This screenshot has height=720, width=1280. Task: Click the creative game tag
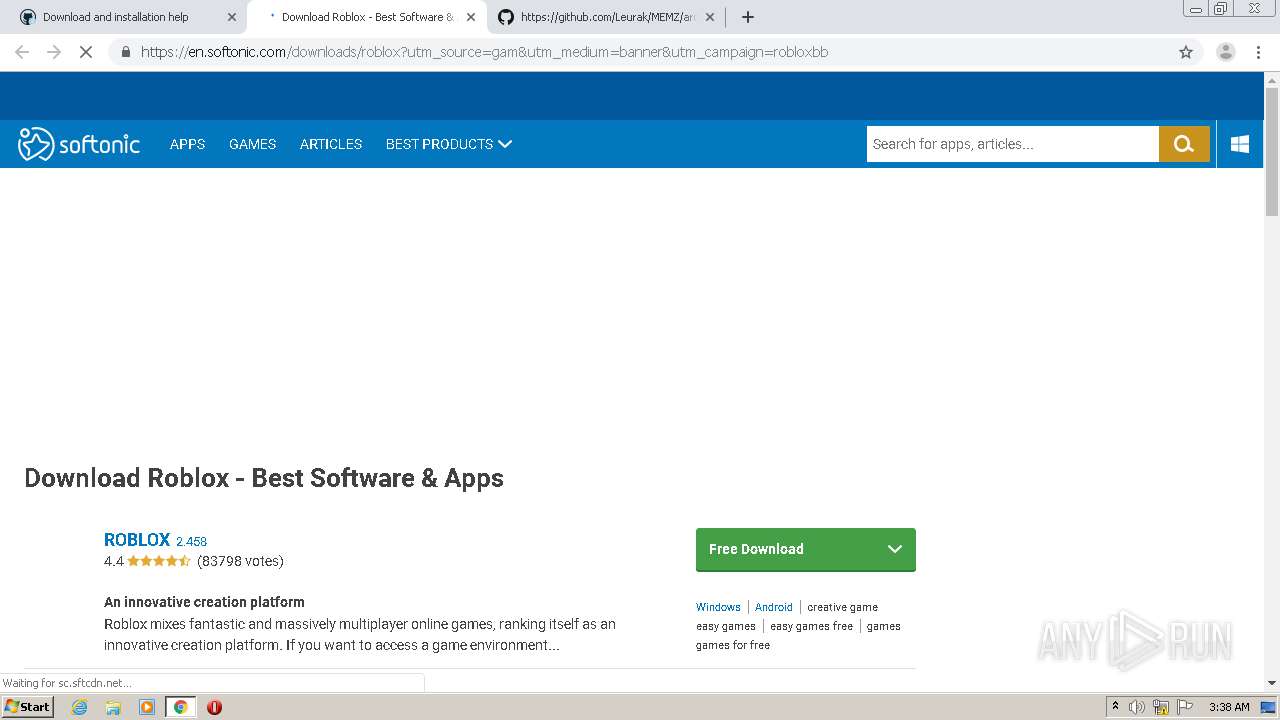click(x=842, y=607)
